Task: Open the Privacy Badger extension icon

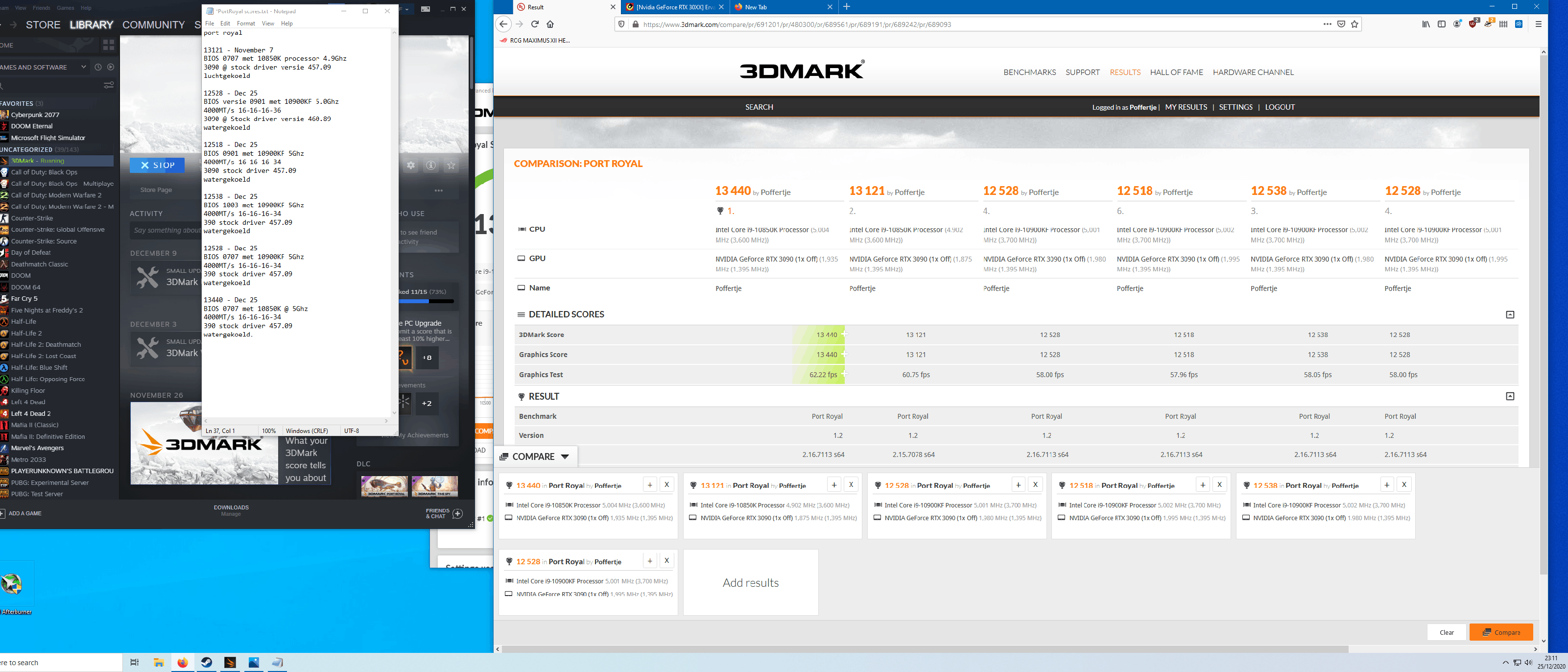Action: coord(1488,24)
